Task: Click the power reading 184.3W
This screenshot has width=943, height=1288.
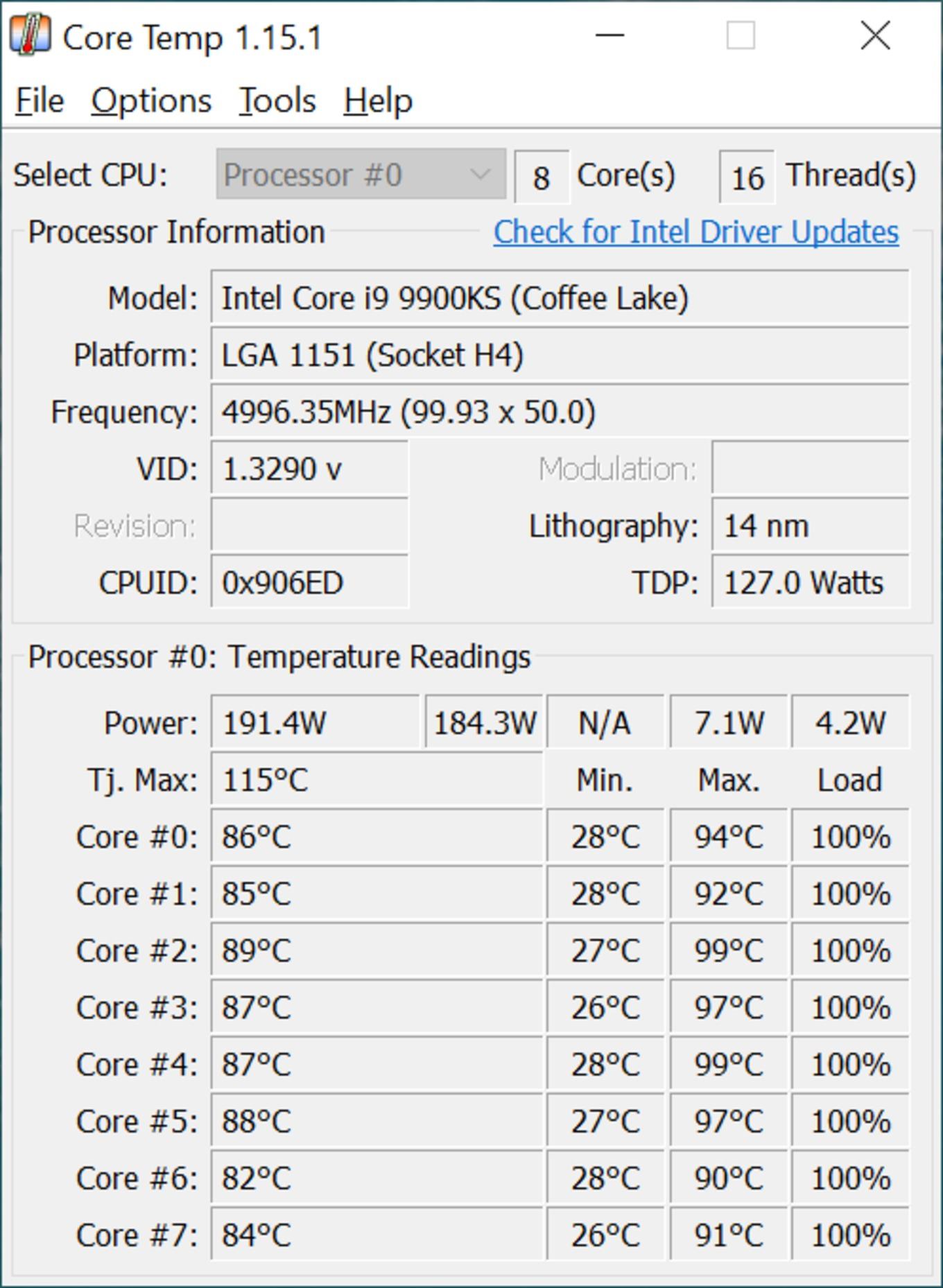Action: tap(484, 723)
